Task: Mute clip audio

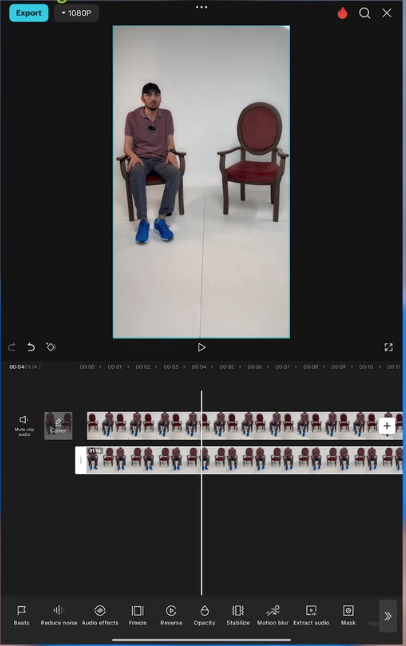Action: [x=24, y=425]
